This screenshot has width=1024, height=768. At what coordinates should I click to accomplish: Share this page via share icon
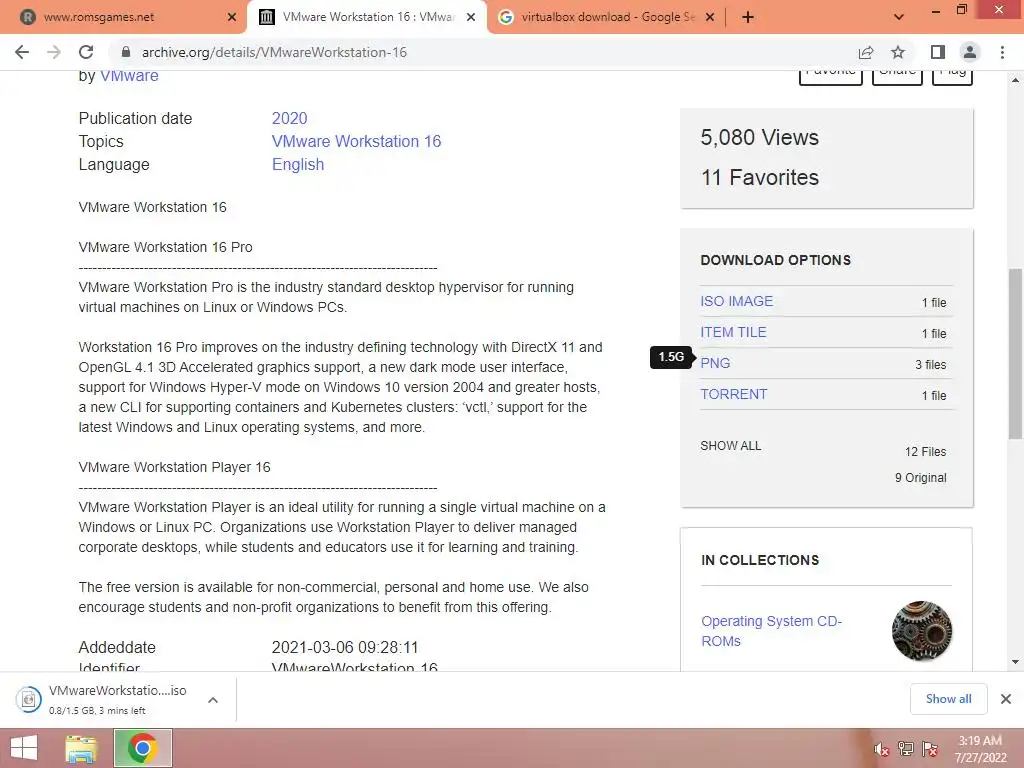866,52
